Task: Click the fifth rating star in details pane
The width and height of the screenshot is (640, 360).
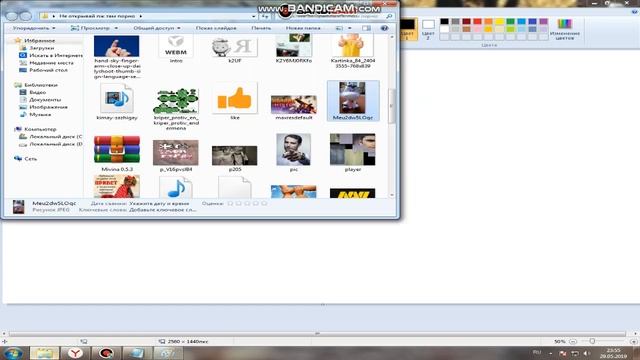Action: coord(264,203)
